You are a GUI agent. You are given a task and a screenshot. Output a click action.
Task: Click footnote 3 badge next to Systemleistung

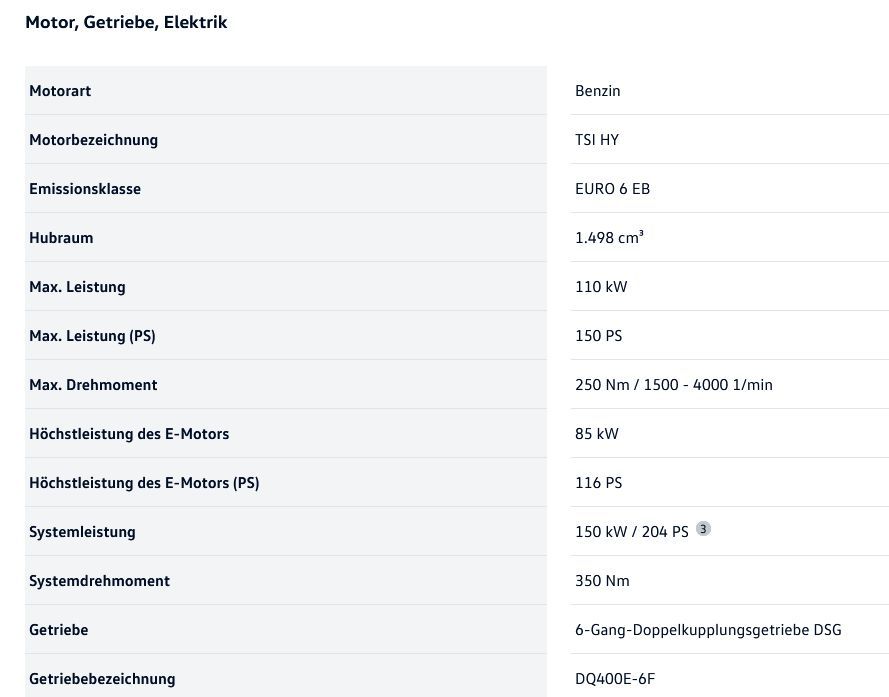(704, 529)
